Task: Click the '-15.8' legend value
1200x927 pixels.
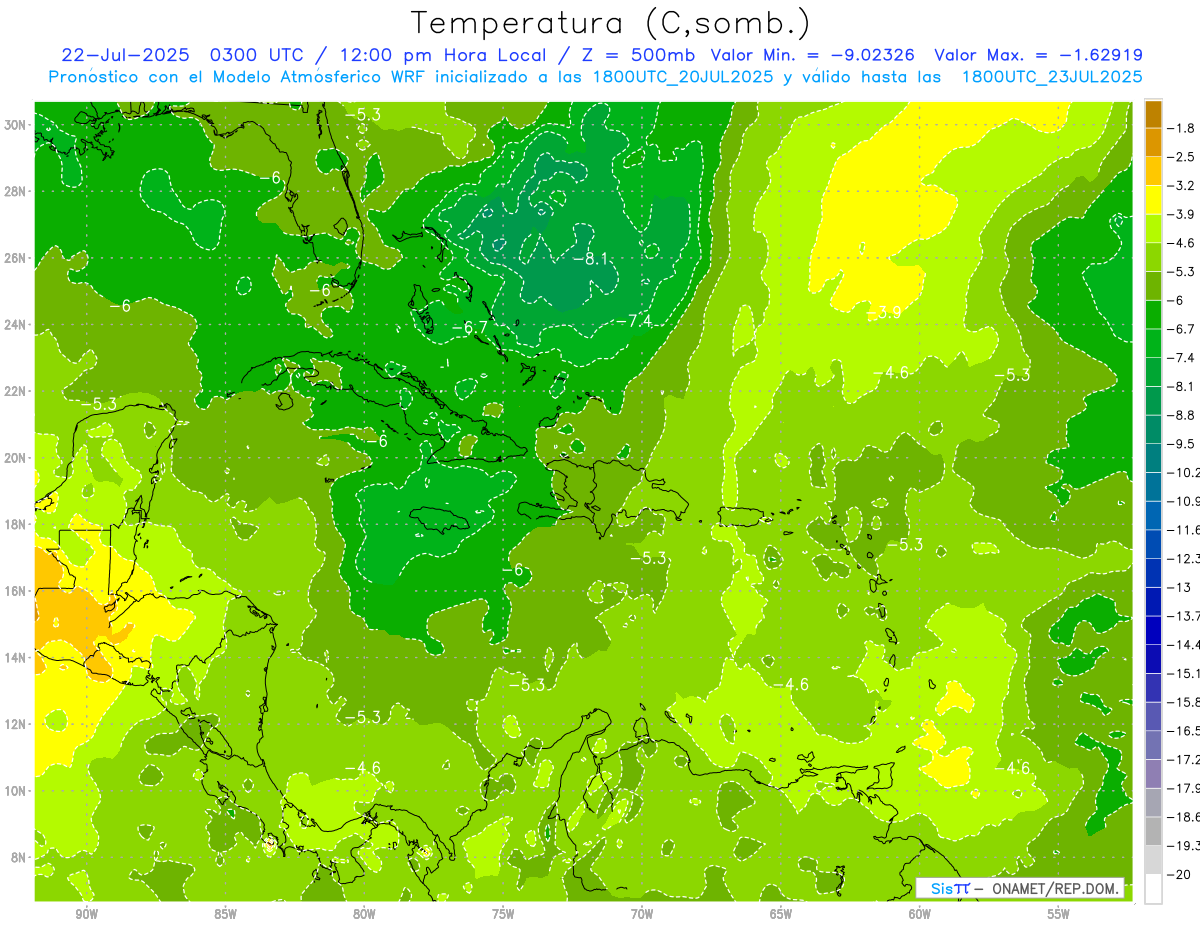Action: [1184, 702]
